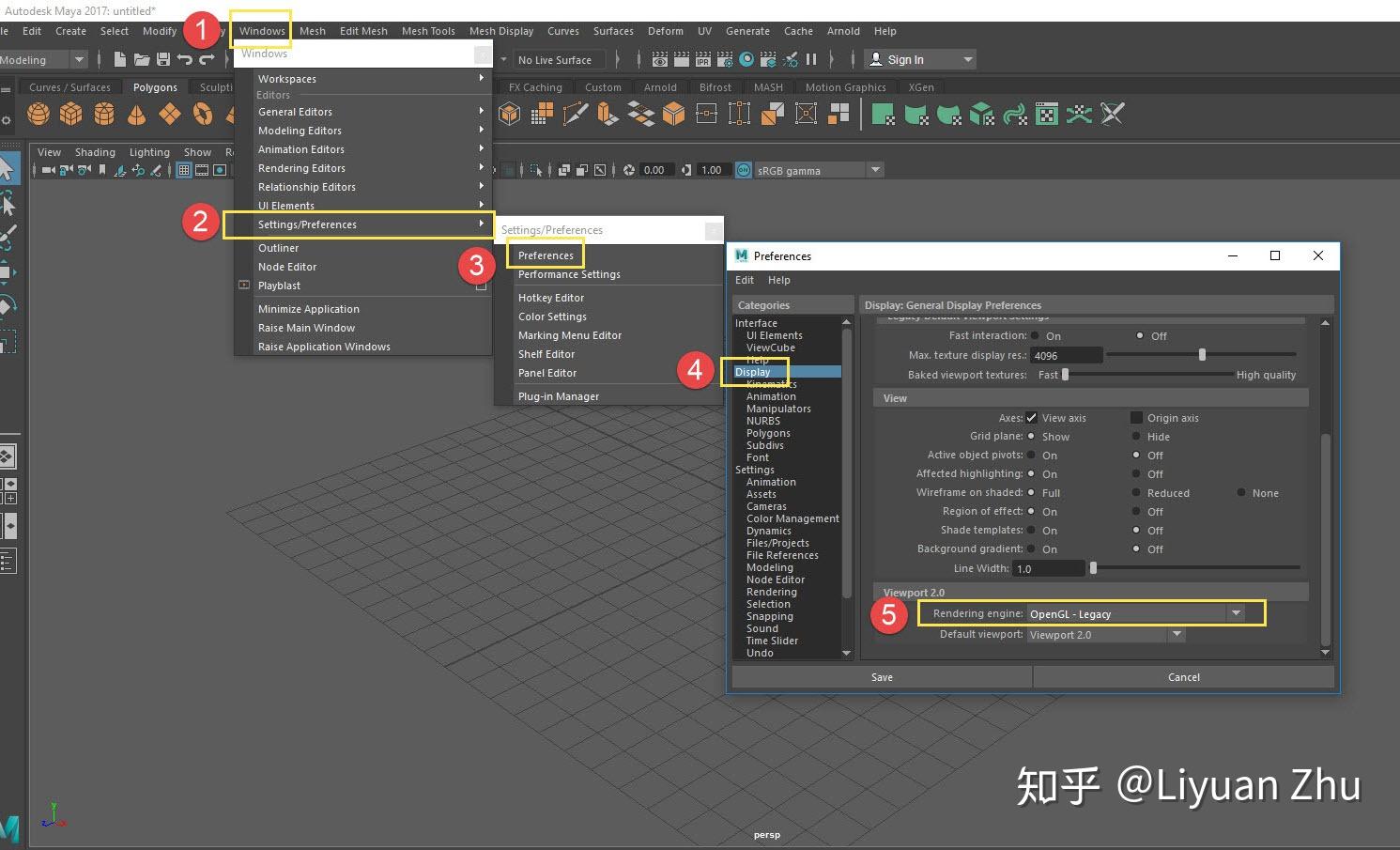
Task: Open Plug-in Manager menu entry
Action: 559,396
